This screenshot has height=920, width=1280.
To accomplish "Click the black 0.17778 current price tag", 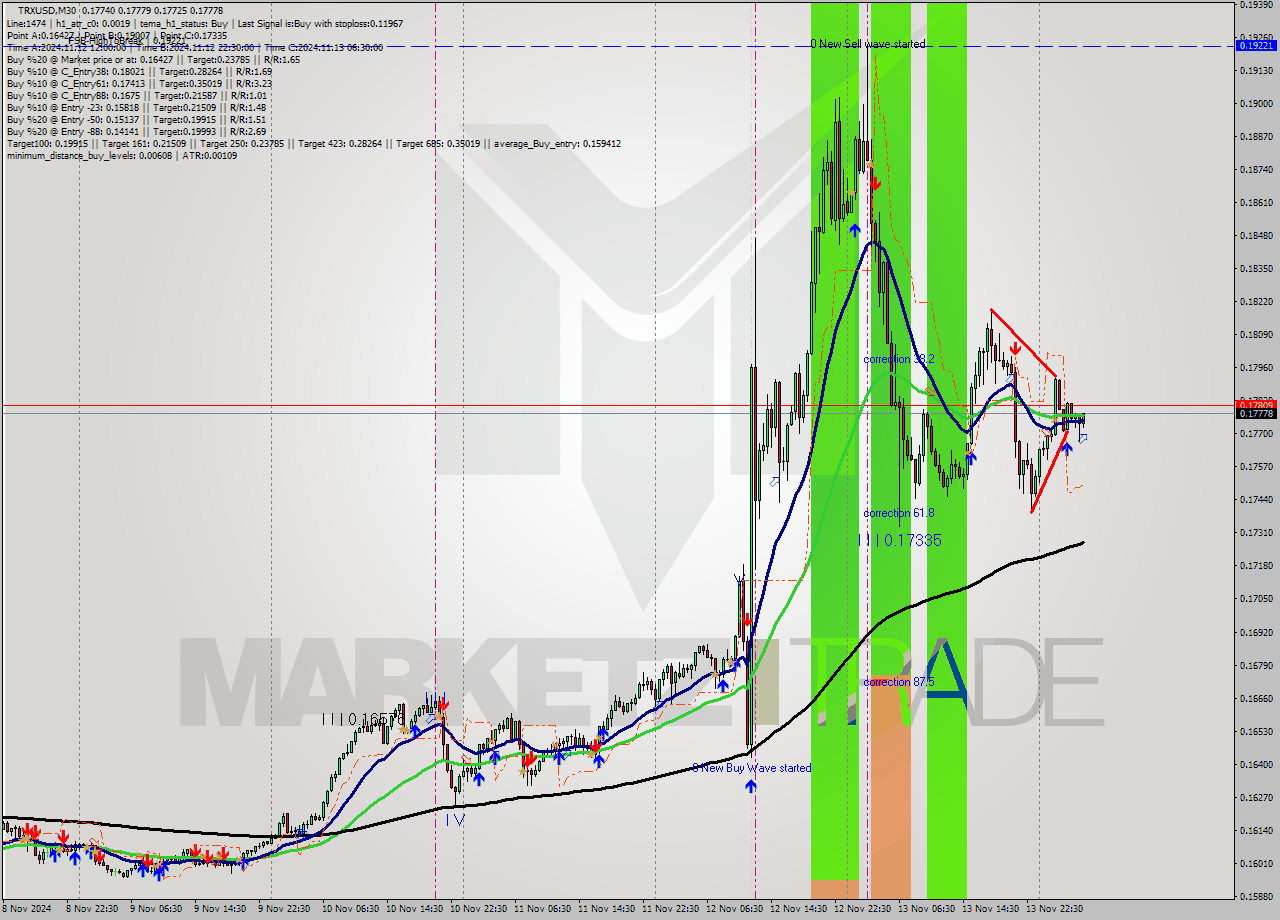I will click(1256, 413).
